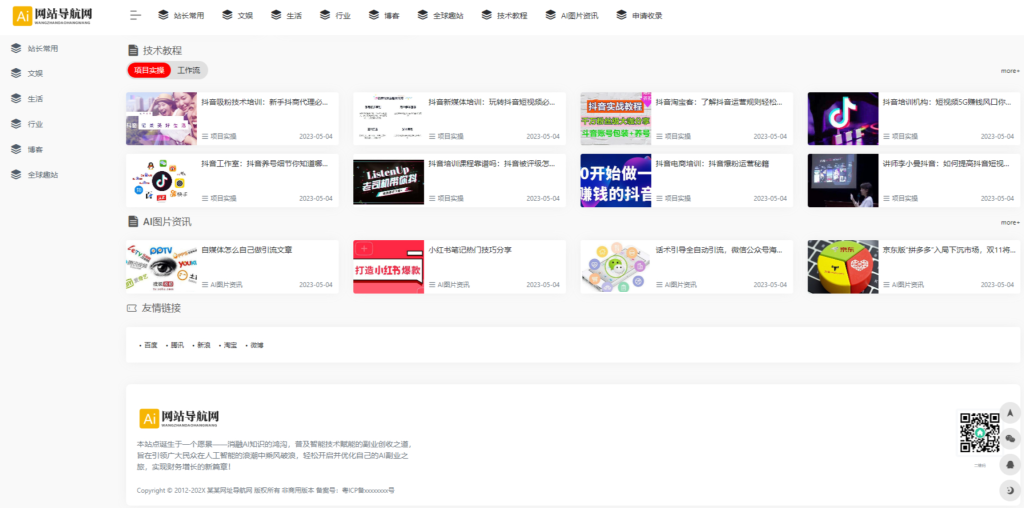Viewport: 1024px width, 508px height.
Task: Click the footer Ai 网站导航网 logo
Action: [x=179, y=418]
